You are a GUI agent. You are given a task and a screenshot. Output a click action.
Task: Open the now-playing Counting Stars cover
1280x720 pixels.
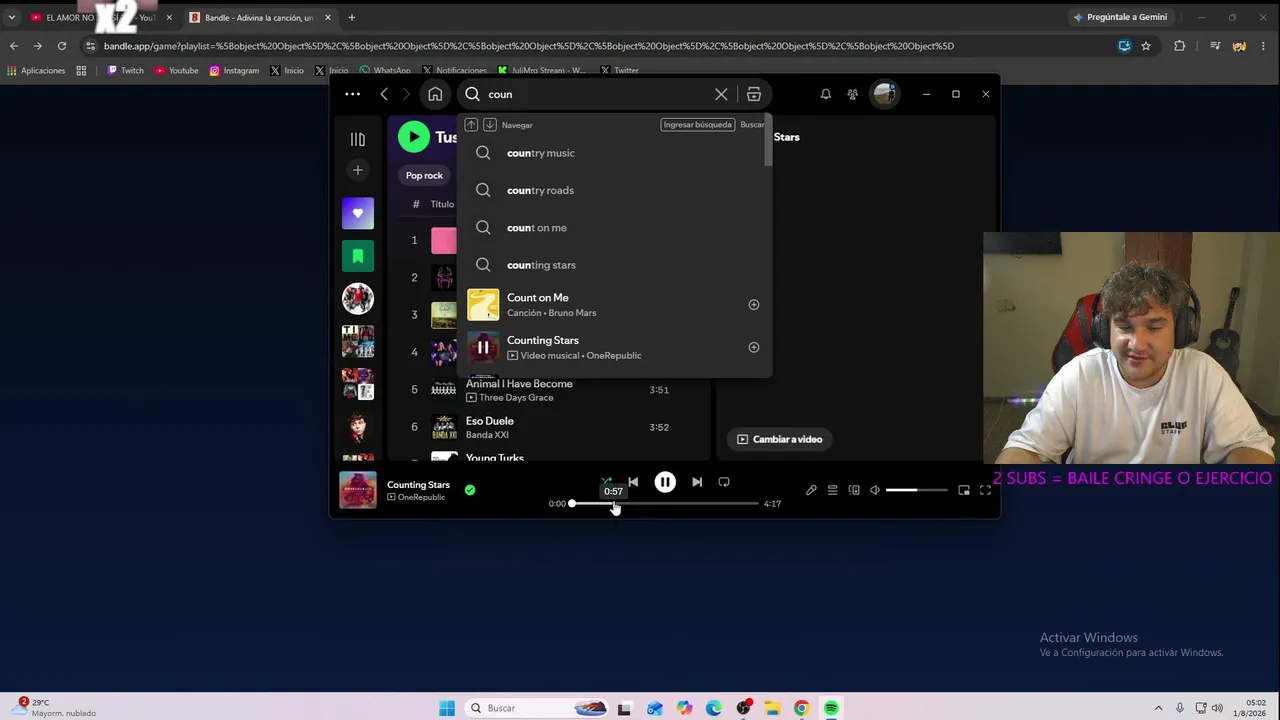coord(358,490)
